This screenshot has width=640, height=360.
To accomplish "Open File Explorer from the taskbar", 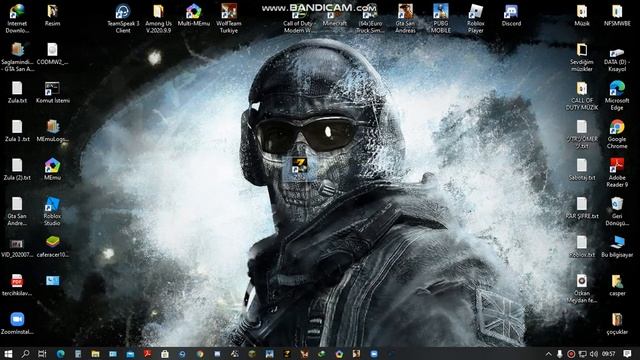I will point(96,353).
